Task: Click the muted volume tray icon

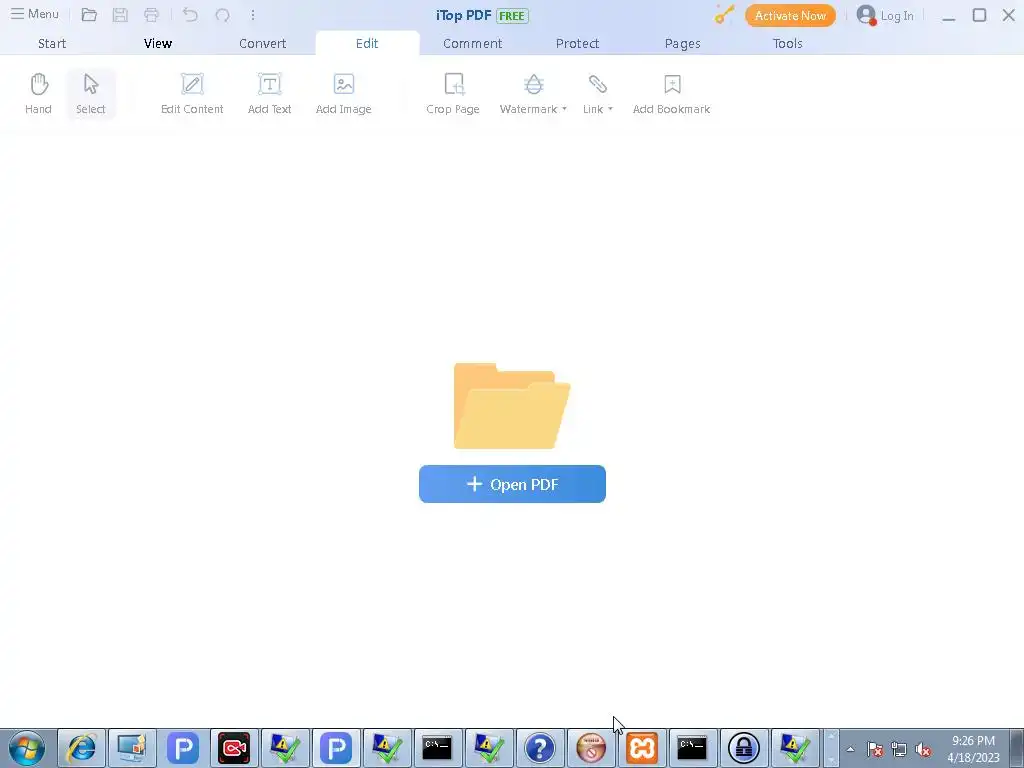Action: pos(923,749)
